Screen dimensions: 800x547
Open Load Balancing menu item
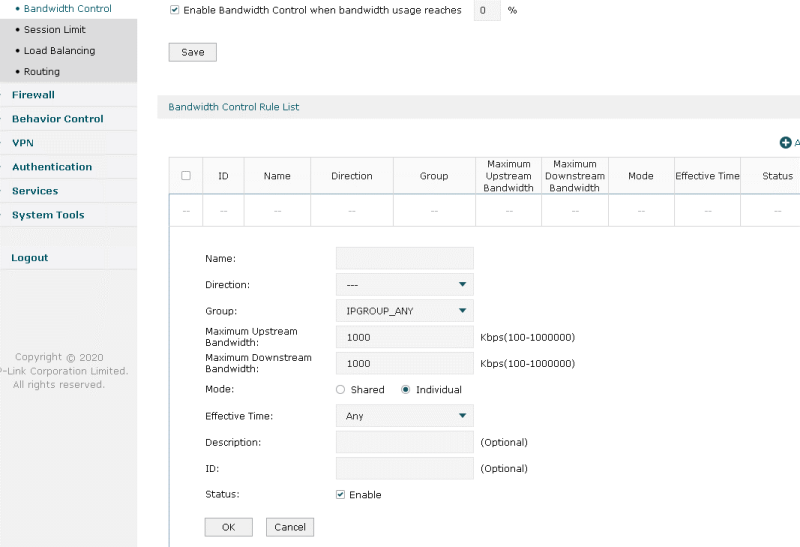point(59,51)
